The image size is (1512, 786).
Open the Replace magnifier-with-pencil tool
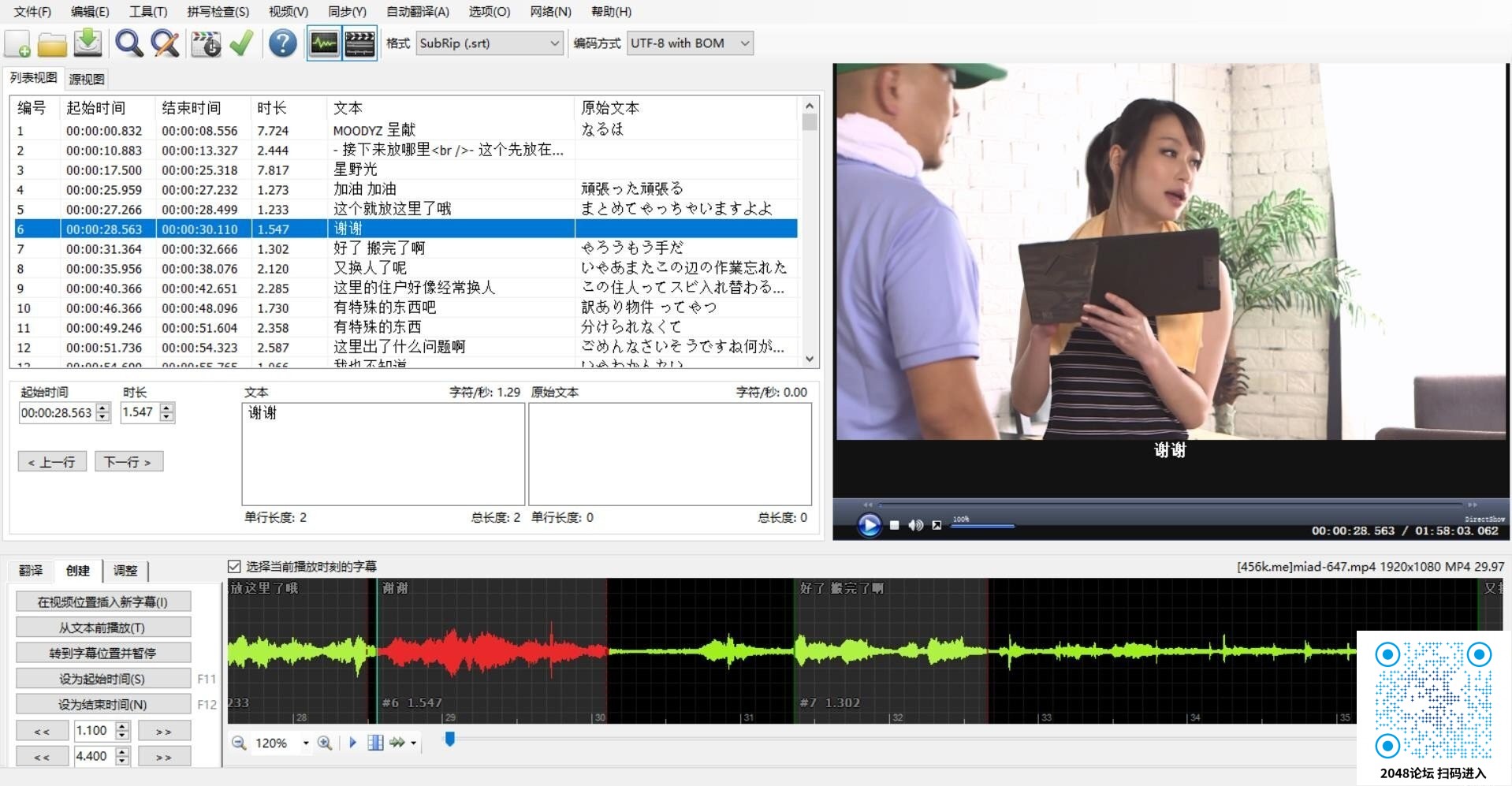[x=165, y=43]
